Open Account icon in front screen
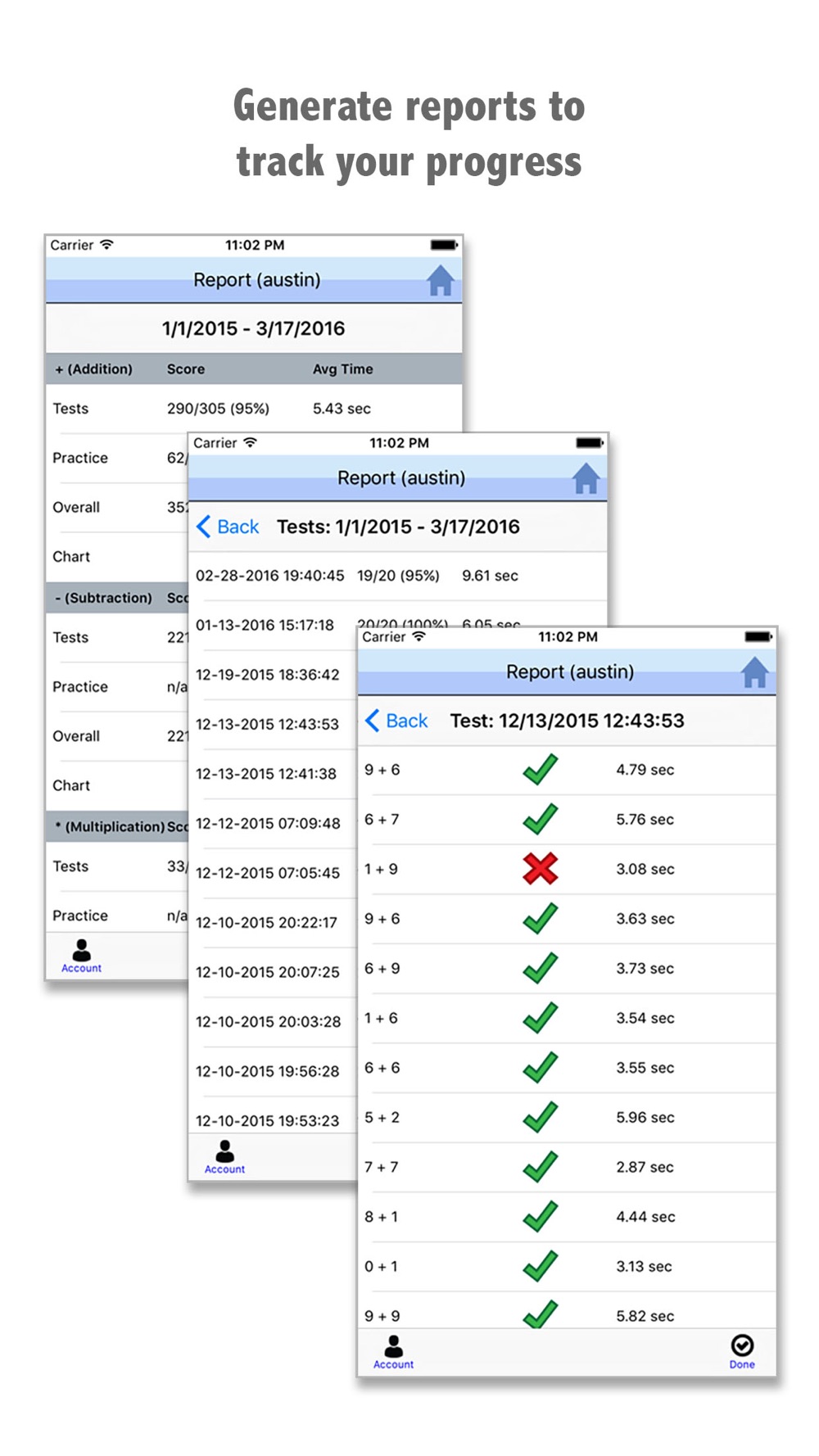 [x=393, y=1352]
